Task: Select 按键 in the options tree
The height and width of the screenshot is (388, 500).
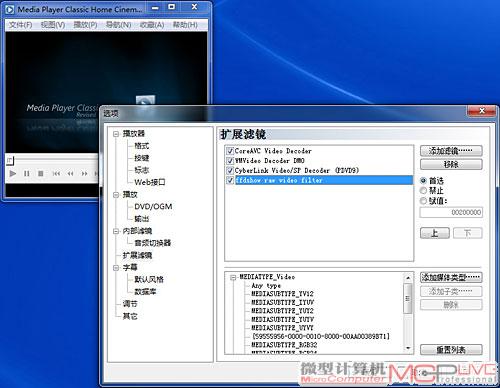Action: pyautogui.click(x=142, y=158)
